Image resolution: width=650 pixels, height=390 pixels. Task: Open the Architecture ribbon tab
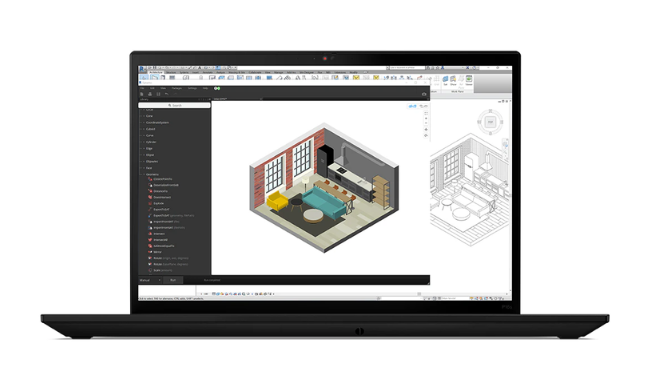[156, 72]
